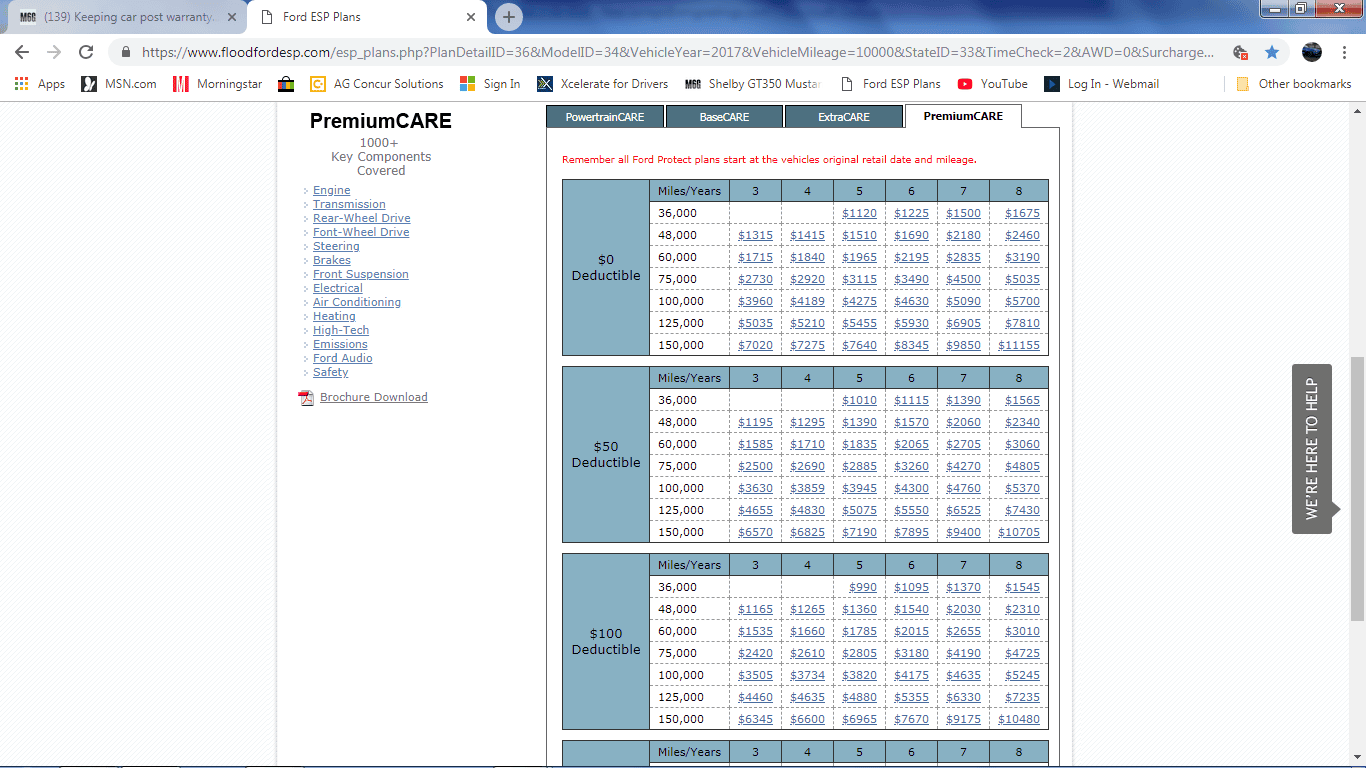Open the blocked cookies indicator in address bar
Image resolution: width=1366 pixels, height=768 pixels.
pyautogui.click(x=1240, y=52)
